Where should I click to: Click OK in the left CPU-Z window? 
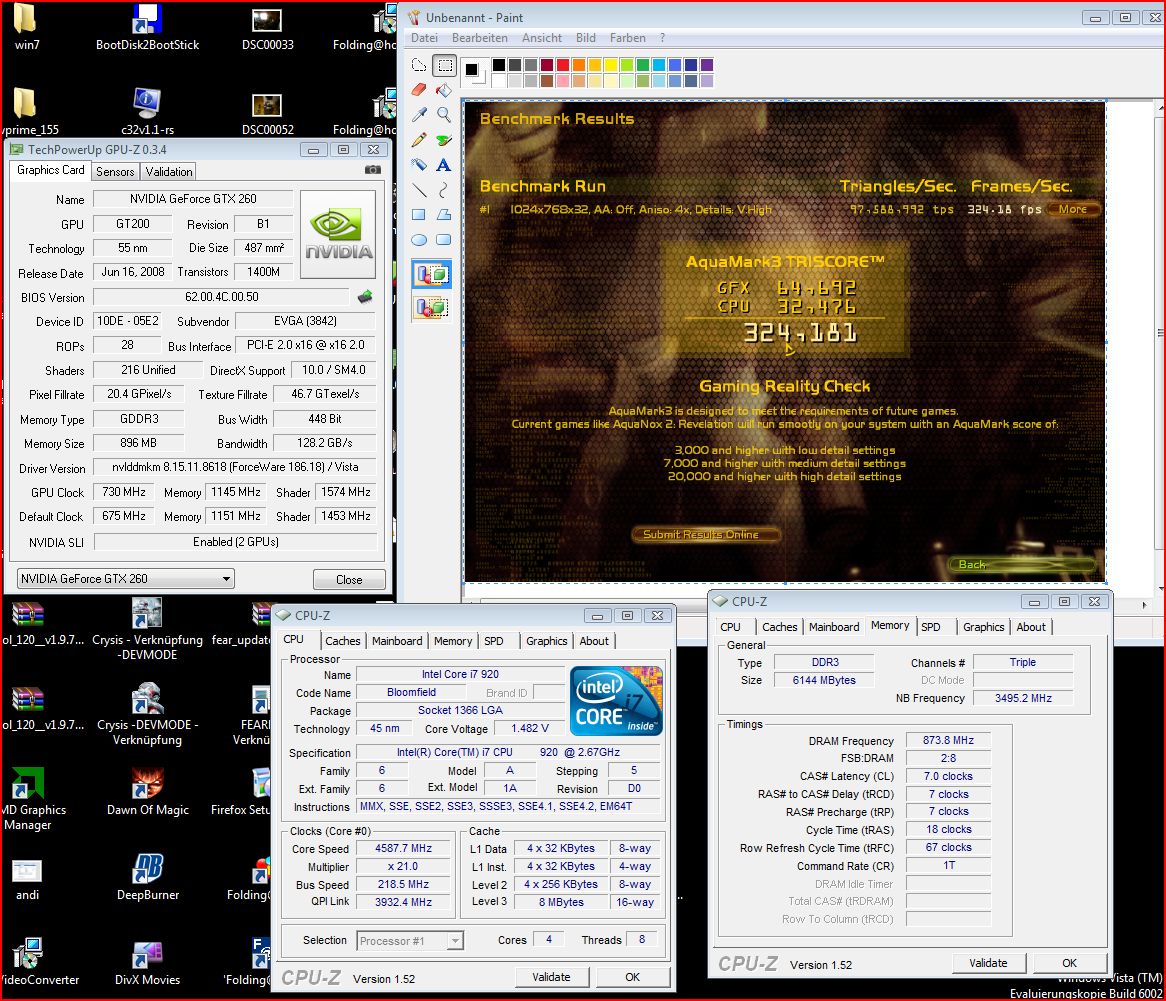click(632, 977)
